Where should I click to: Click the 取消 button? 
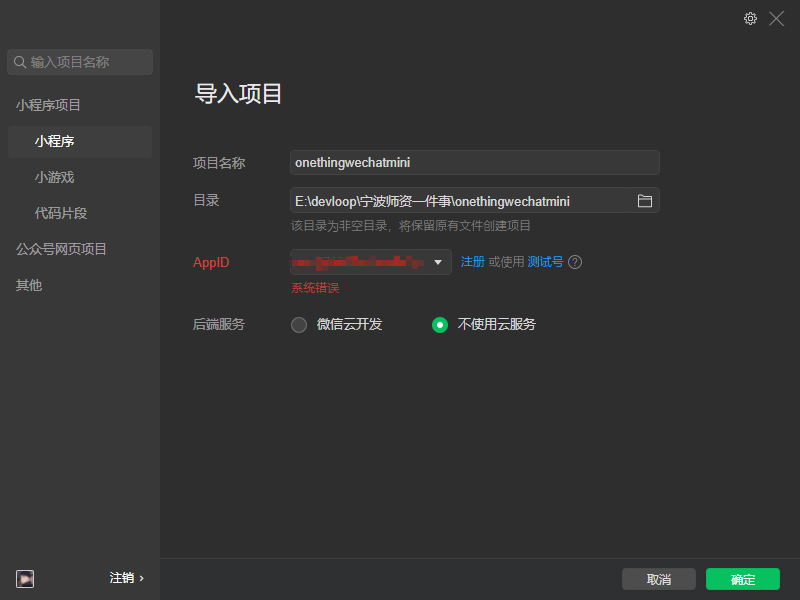coord(659,579)
